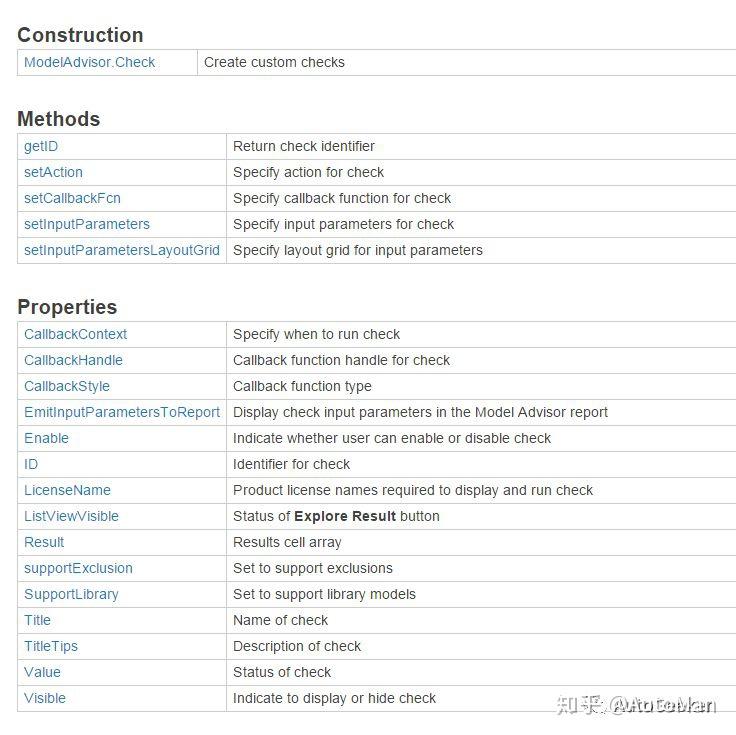This screenshot has height=735, width=736.
Task: Go to the CallbackStyle property
Action: (x=67, y=386)
